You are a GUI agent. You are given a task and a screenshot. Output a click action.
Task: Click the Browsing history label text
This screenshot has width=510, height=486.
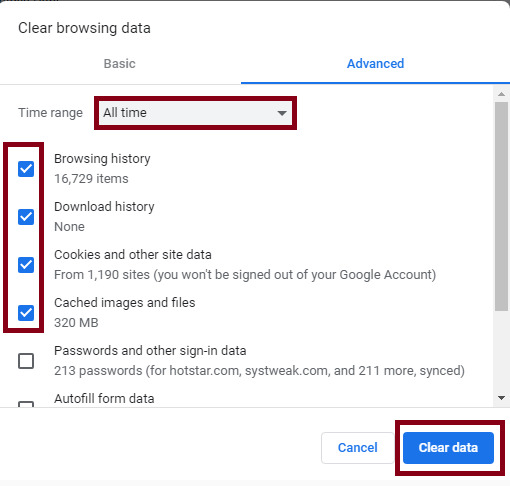click(x=102, y=159)
